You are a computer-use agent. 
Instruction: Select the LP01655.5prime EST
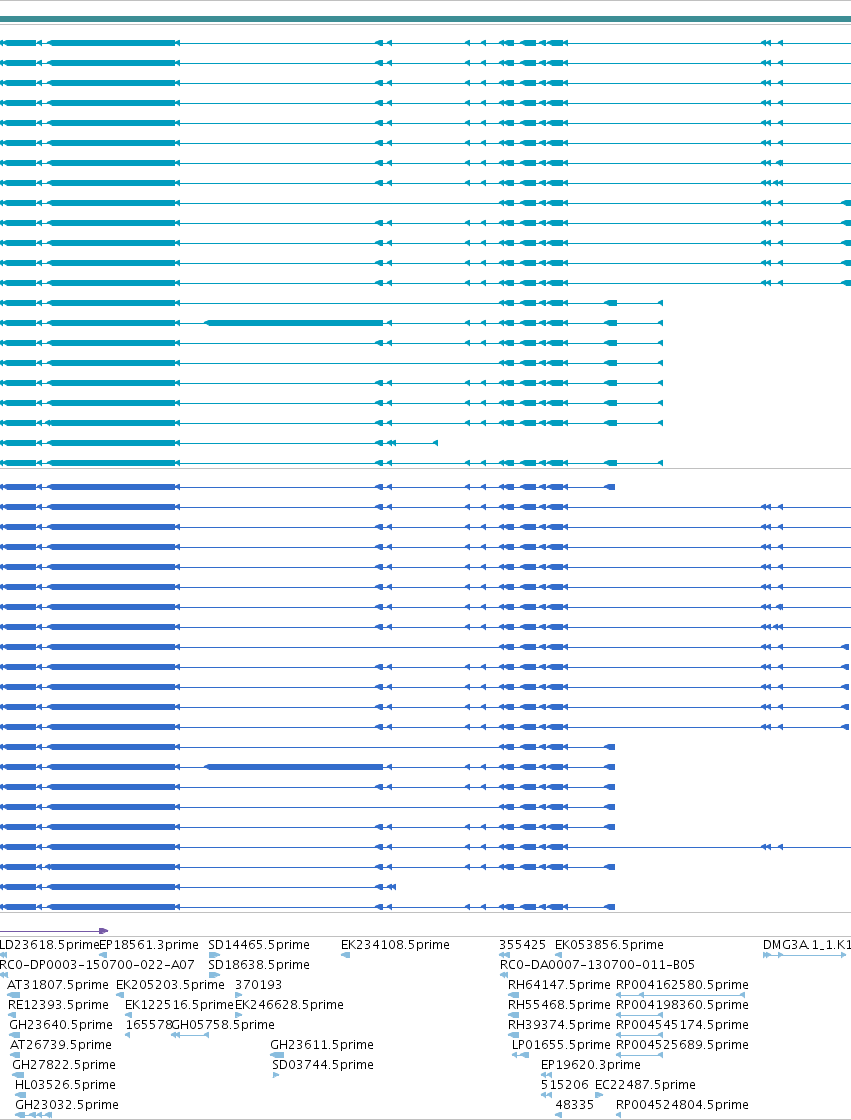(561, 1044)
